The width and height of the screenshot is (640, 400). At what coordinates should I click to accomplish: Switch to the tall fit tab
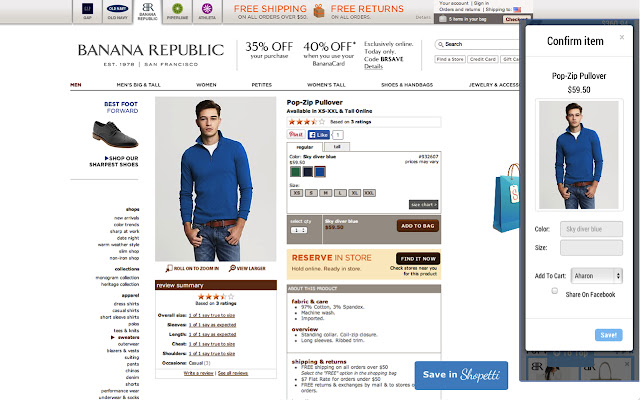coord(337,147)
